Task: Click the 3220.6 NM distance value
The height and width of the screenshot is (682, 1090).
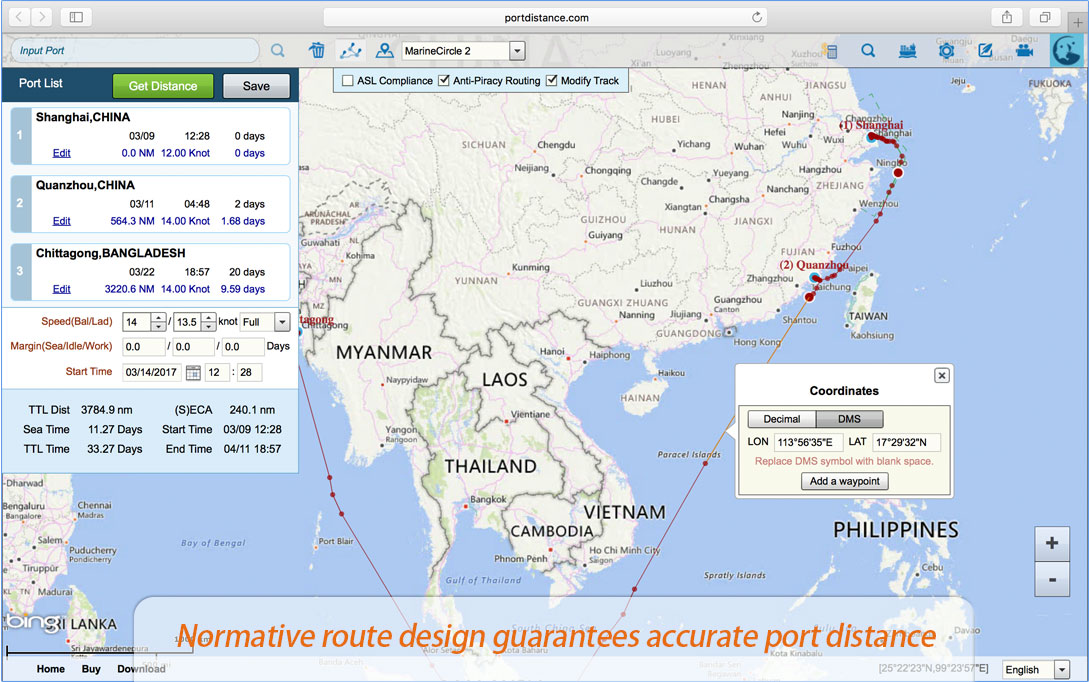Action: pos(129,289)
